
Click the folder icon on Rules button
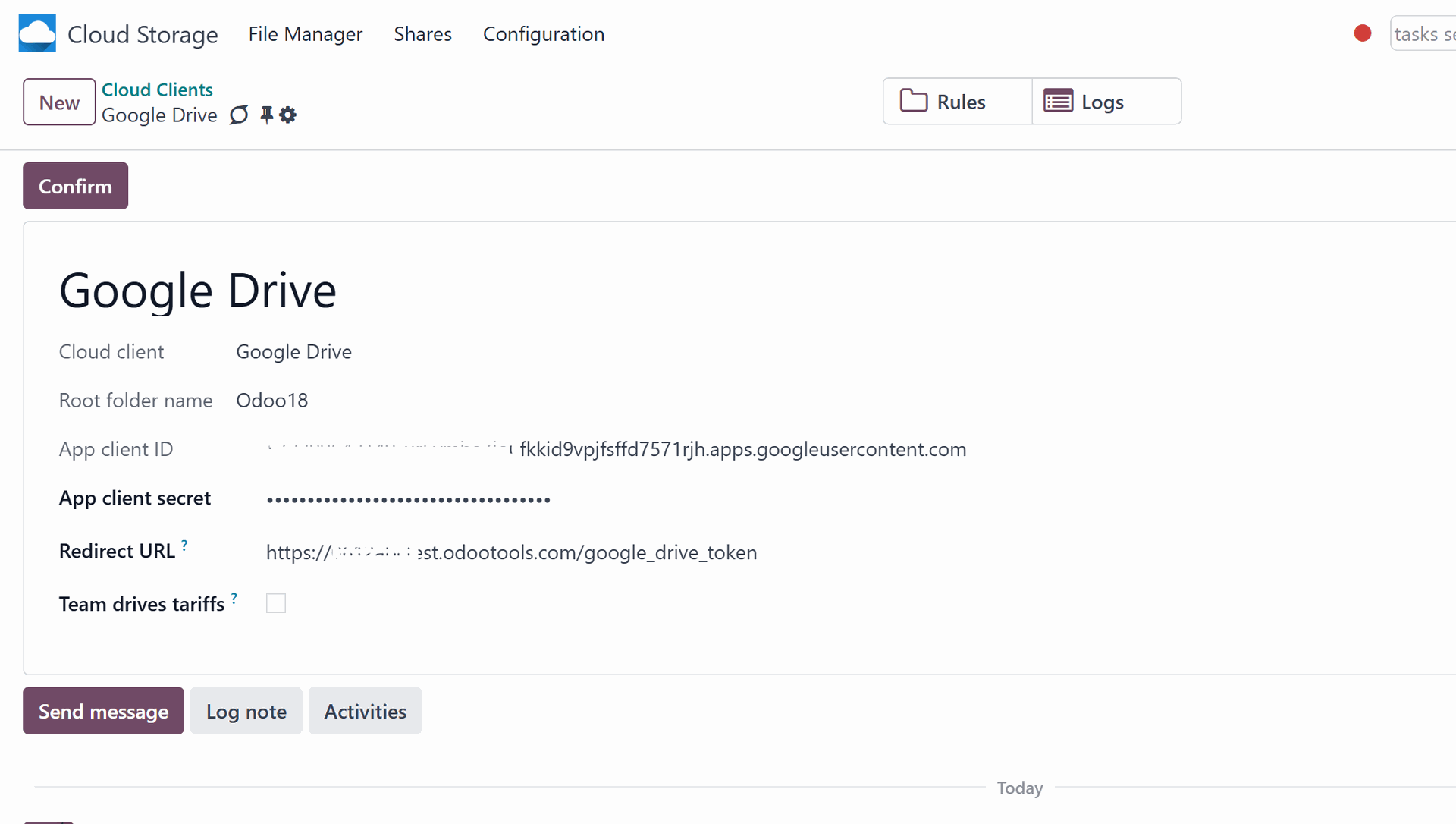pyautogui.click(x=914, y=101)
